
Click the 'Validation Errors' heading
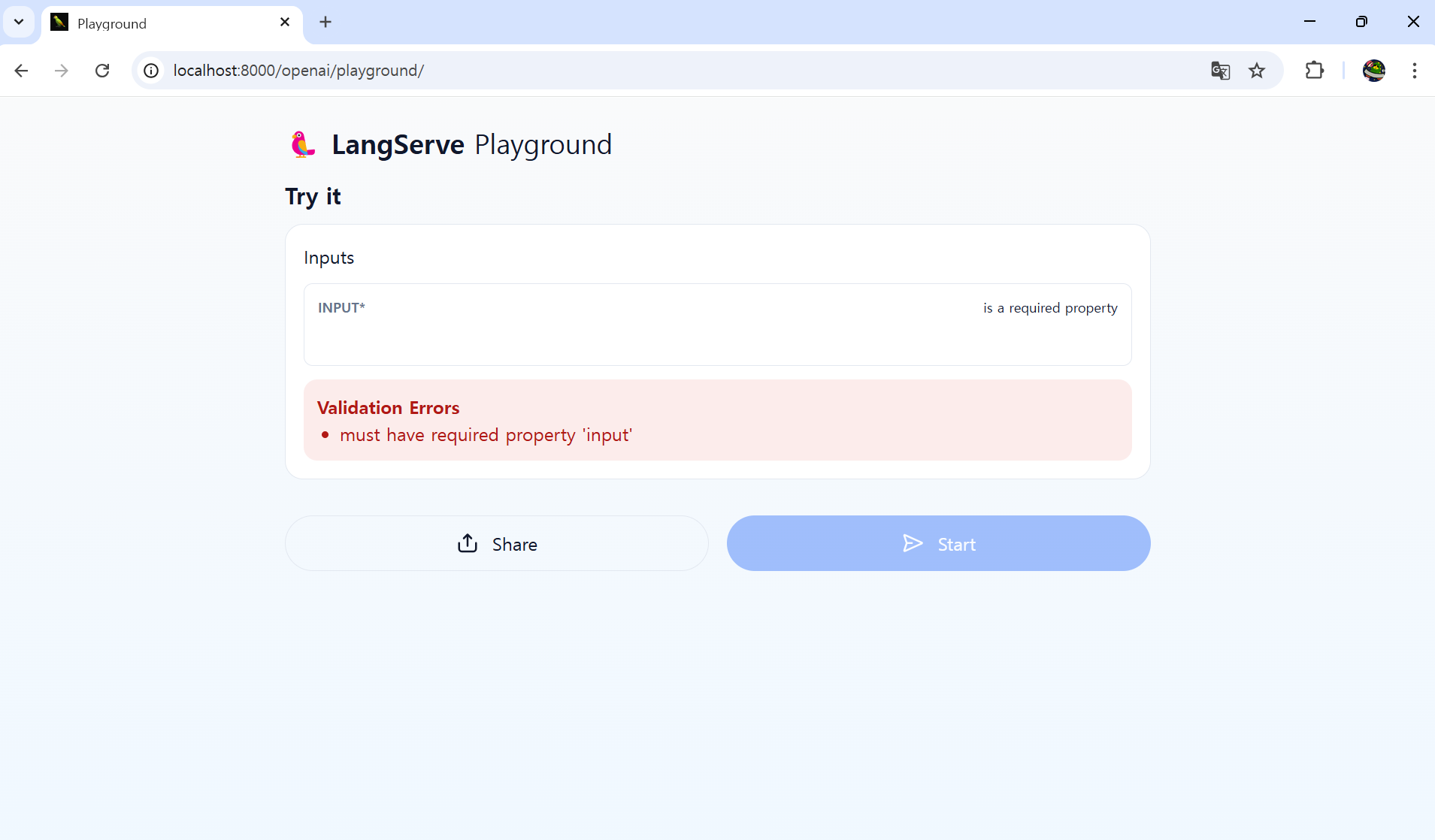(x=388, y=408)
